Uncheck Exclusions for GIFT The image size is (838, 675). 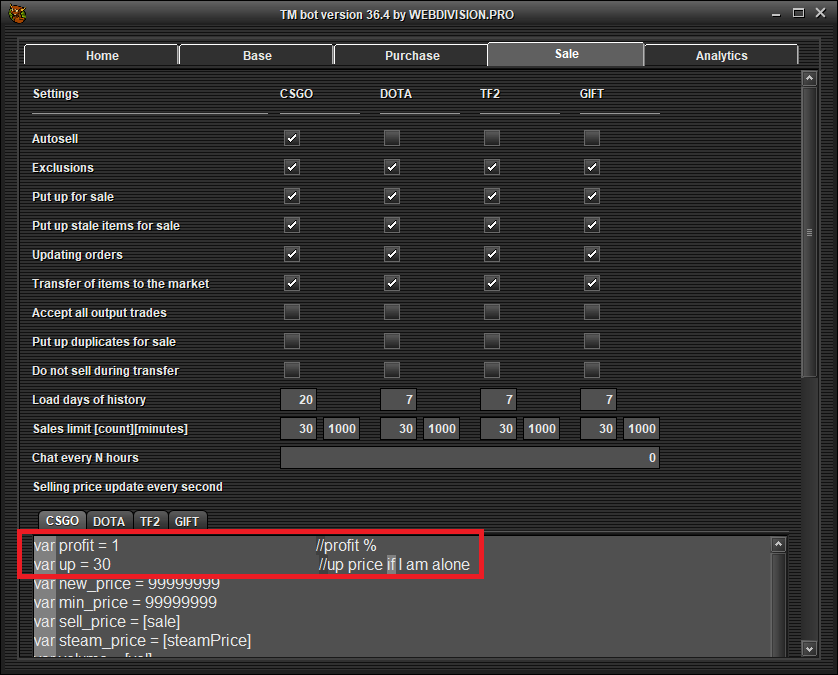pyautogui.click(x=592, y=167)
